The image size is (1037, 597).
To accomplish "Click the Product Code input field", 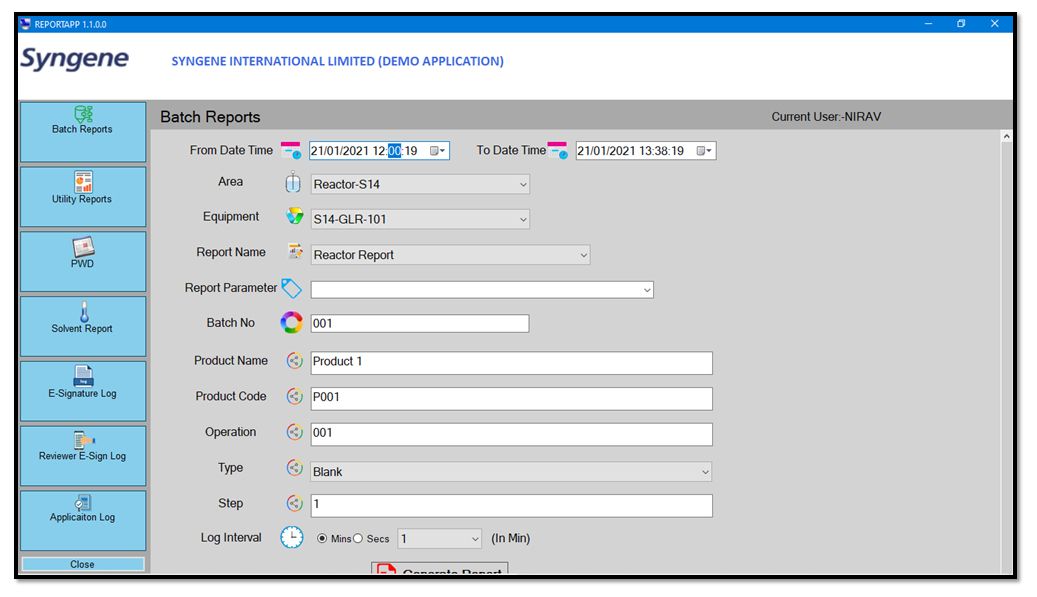I will tap(512, 398).
